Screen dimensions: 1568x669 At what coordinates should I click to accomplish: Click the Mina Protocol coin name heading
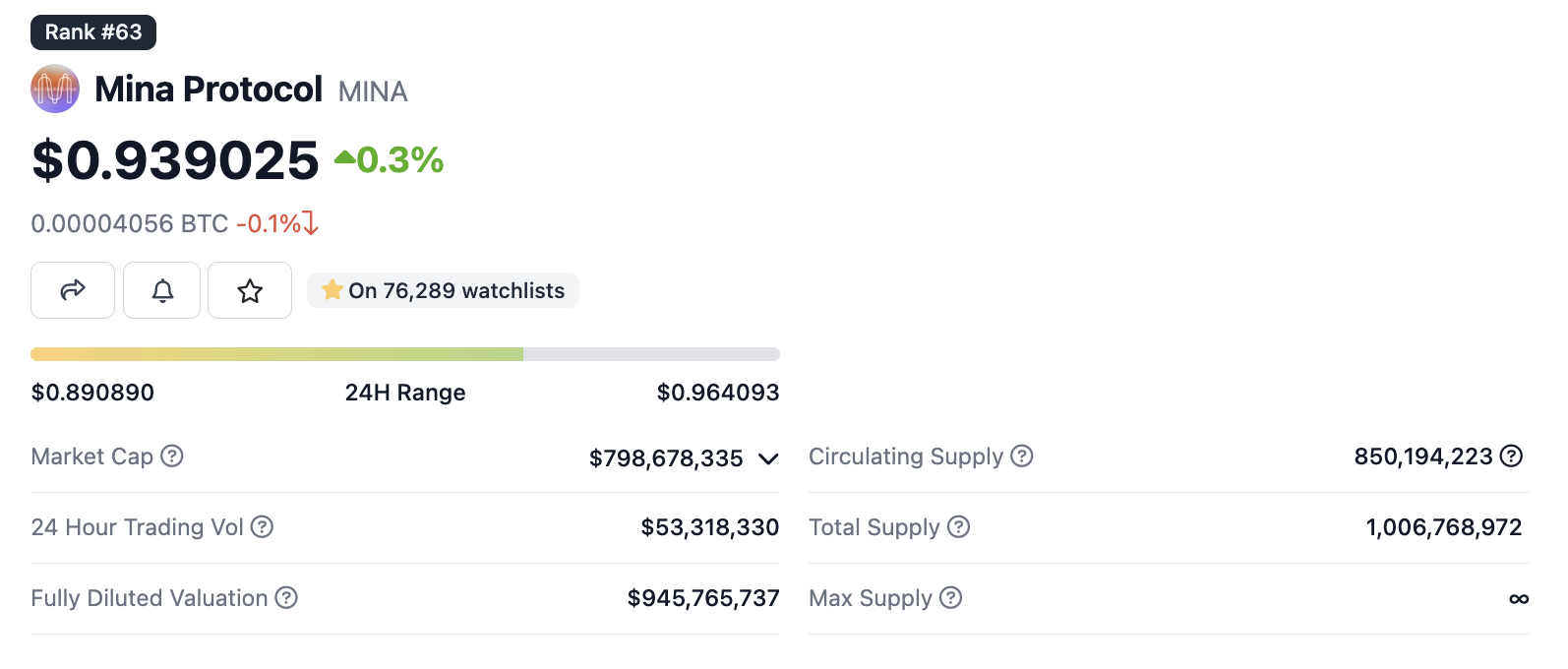pos(209,90)
